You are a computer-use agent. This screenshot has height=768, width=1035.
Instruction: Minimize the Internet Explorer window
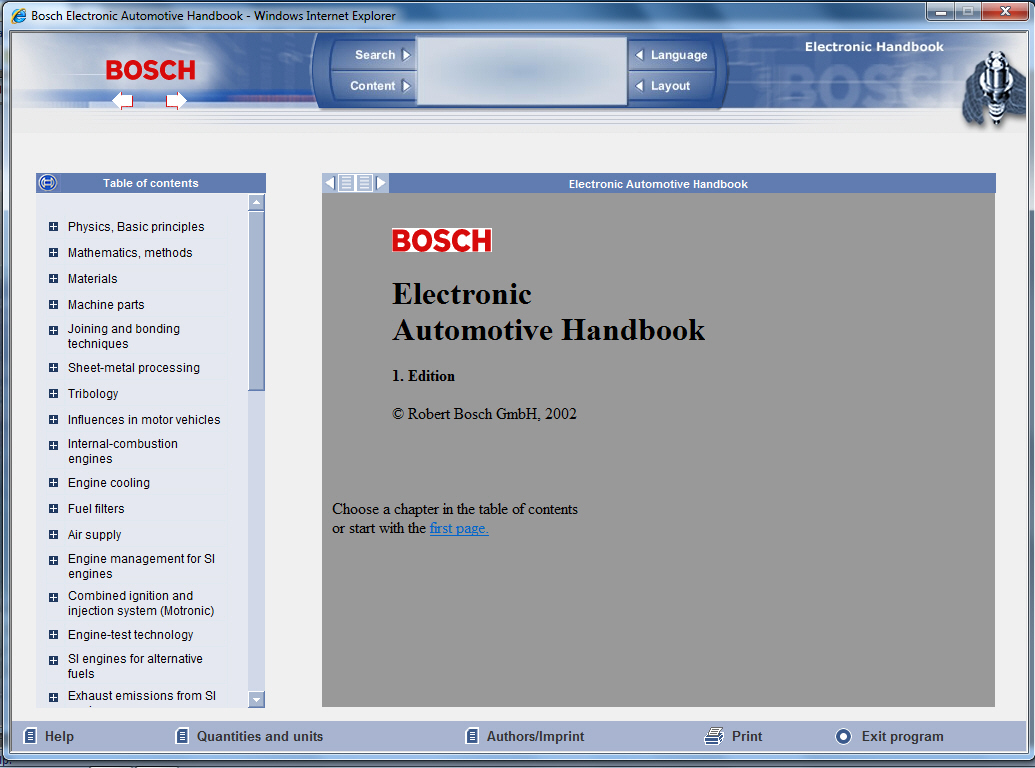[941, 11]
